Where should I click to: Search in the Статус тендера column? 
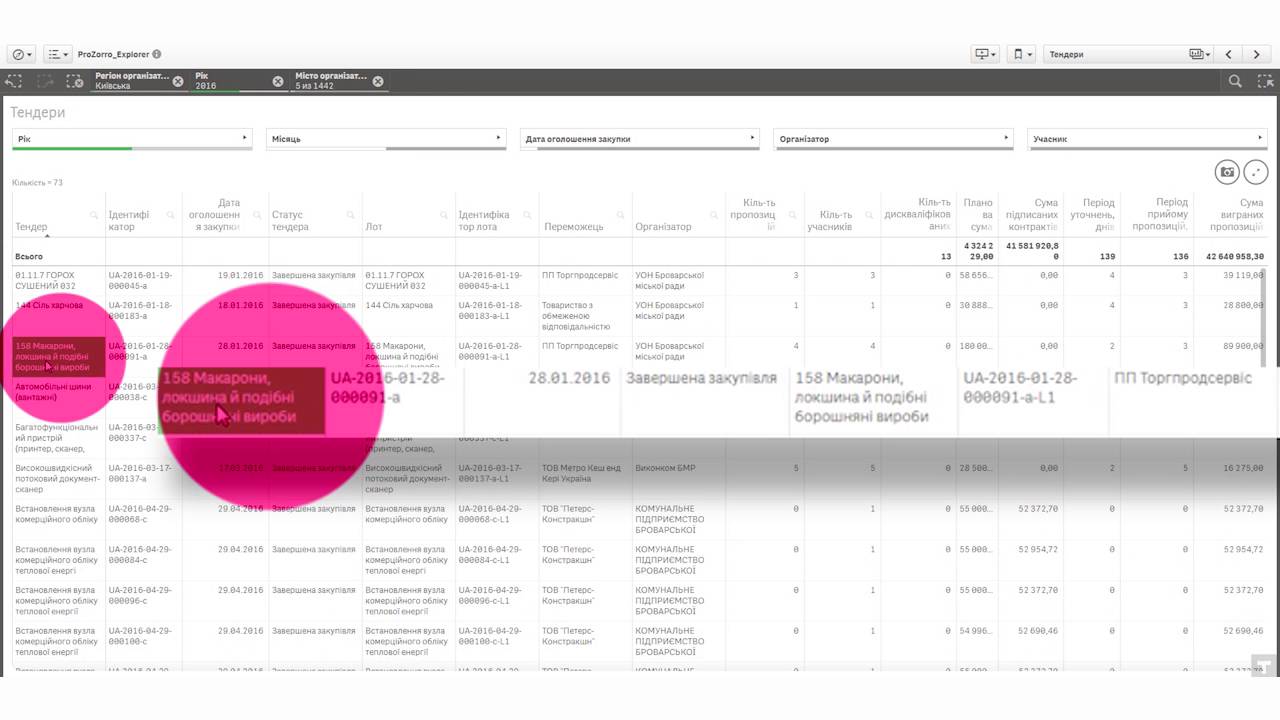click(351, 215)
